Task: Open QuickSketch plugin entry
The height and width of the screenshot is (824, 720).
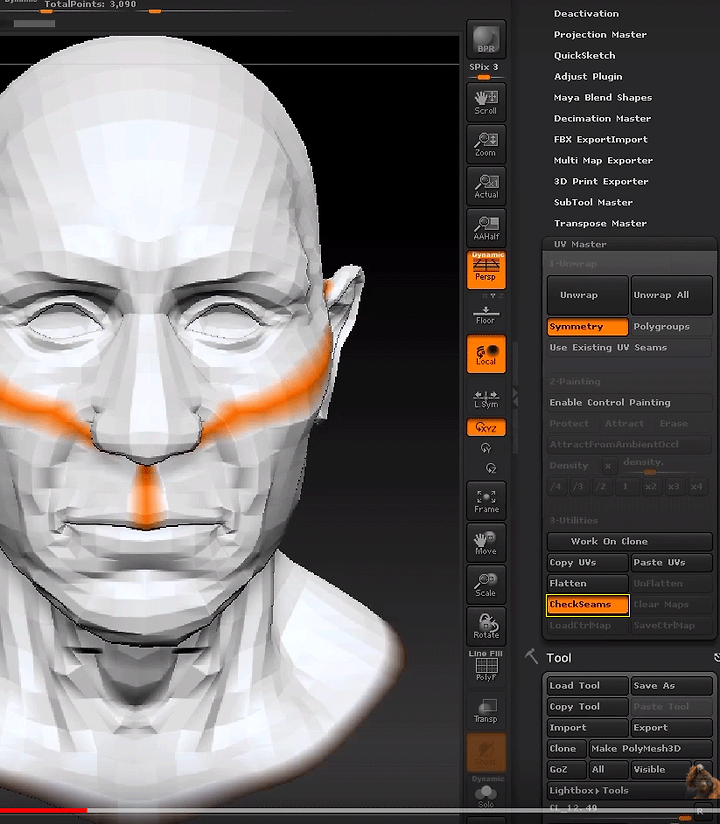Action: (x=584, y=56)
